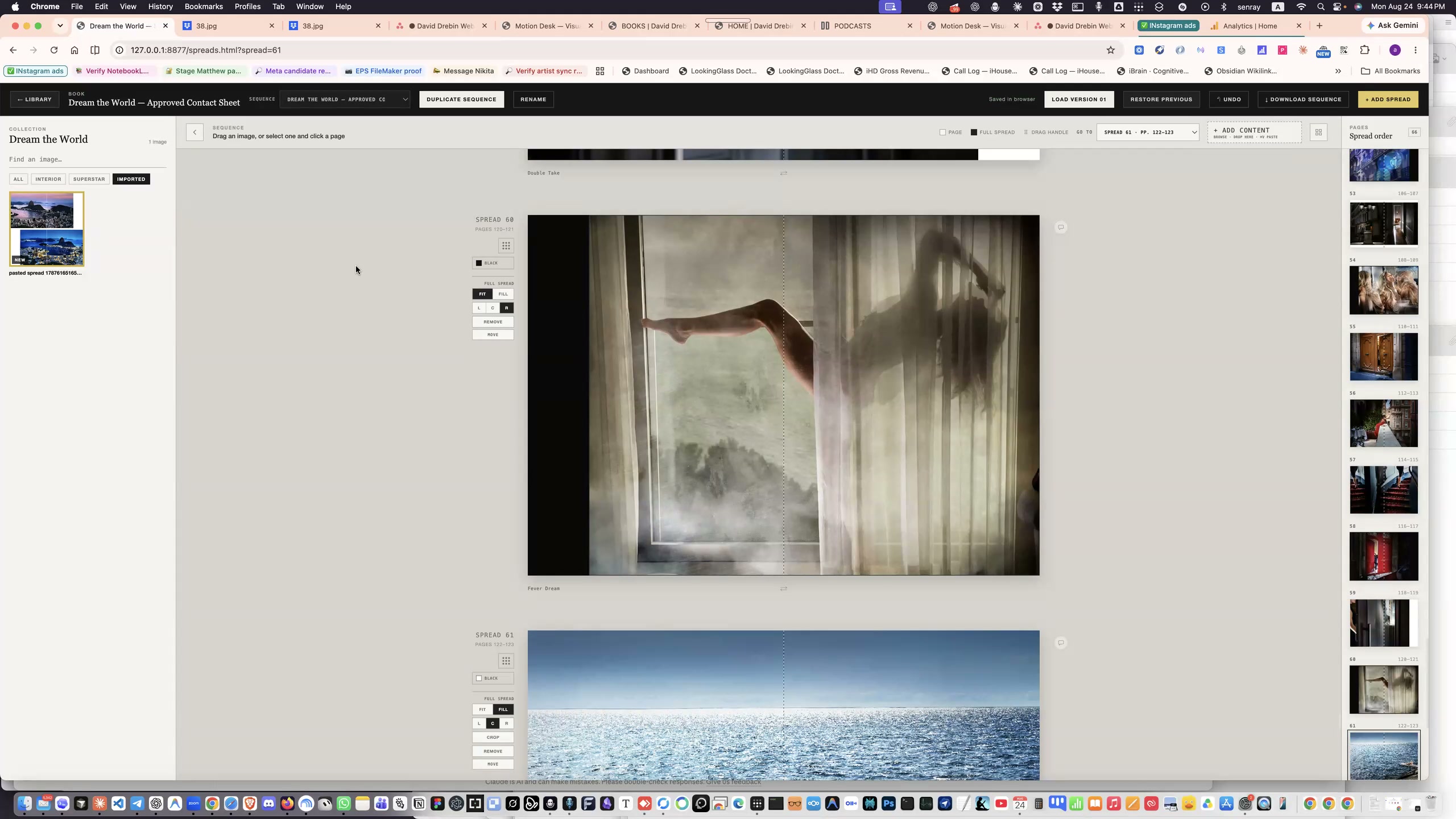This screenshot has width=1456, height=819.
Task: Click the DUPLICATE SEQUENCE button
Action: click(461, 99)
